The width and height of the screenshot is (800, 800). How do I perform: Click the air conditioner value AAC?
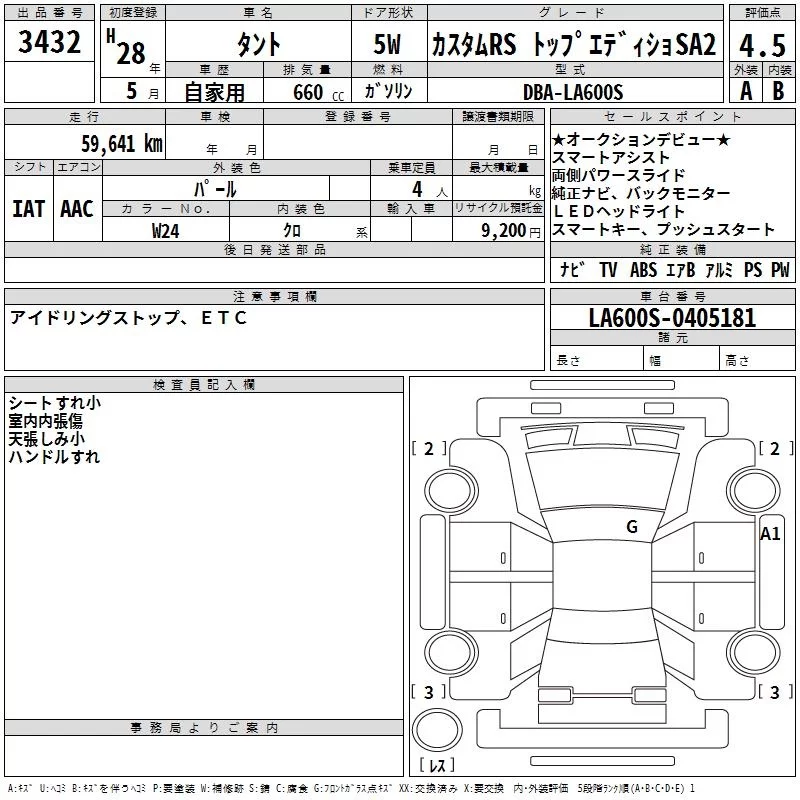click(x=77, y=209)
